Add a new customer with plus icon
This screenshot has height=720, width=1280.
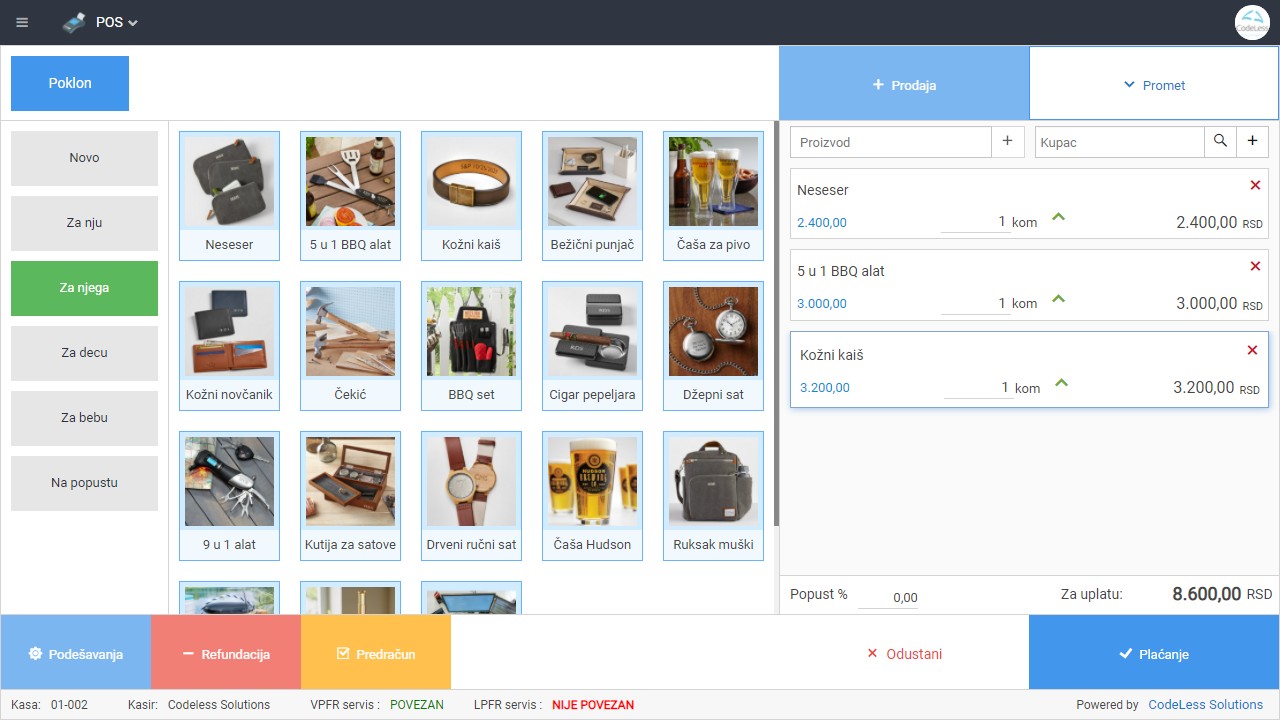point(1252,142)
